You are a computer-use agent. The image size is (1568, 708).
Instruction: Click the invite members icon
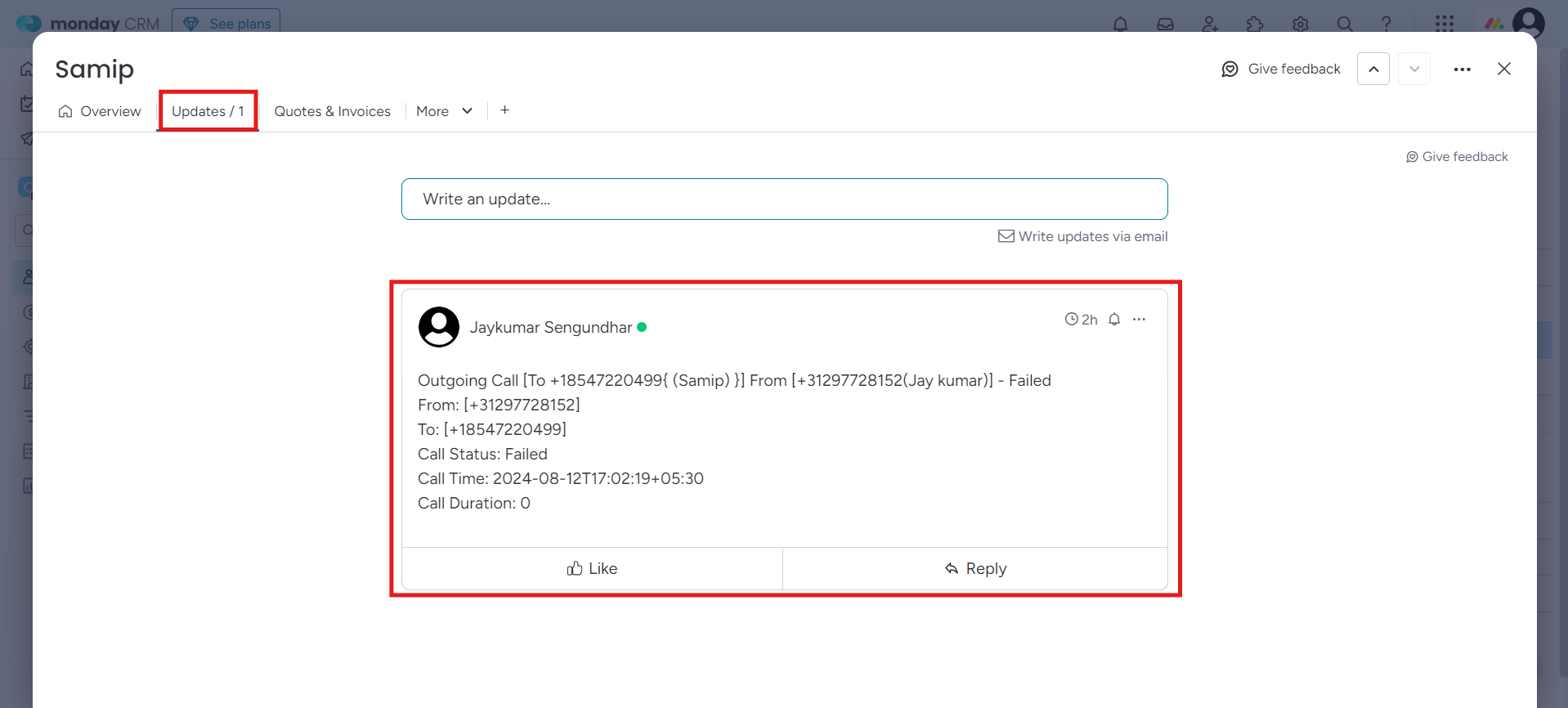(x=1210, y=24)
